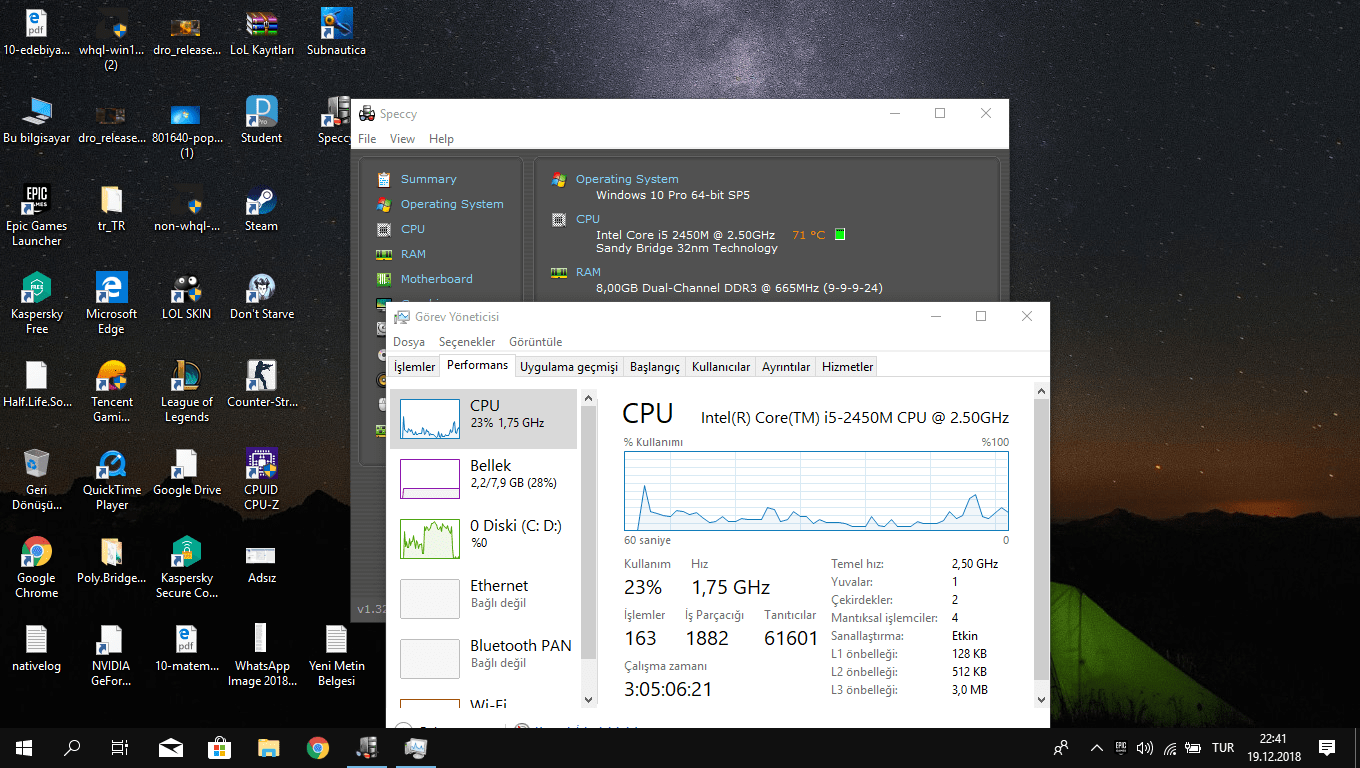
Task: Switch to the Ayrıntılar tab
Action: click(786, 367)
